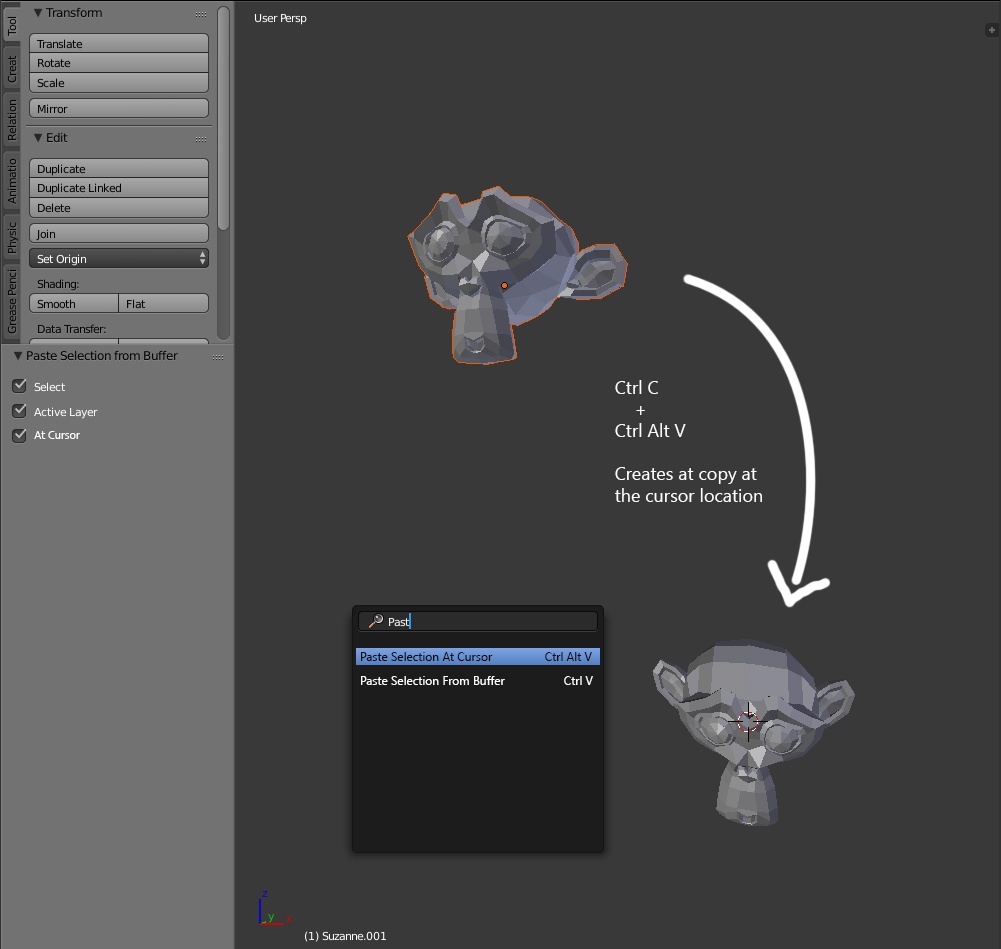Choose Paste Selection At Cursor
Image resolution: width=1001 pixels, height=949 pixels.
point(478,657)
